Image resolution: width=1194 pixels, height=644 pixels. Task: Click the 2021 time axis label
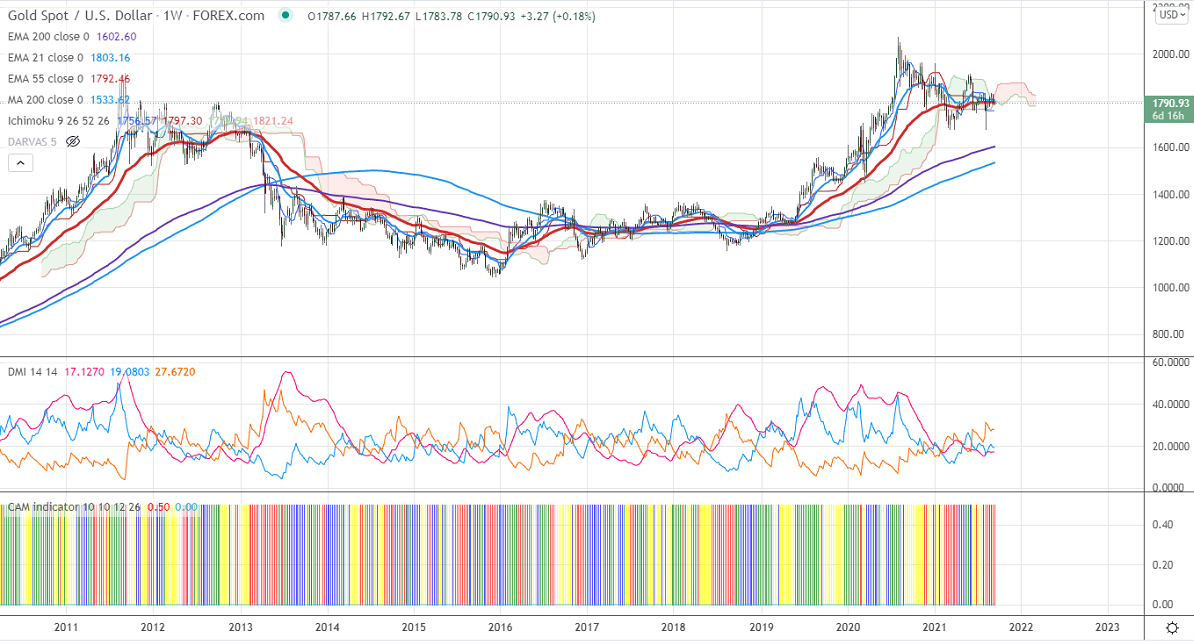(934, 627)
